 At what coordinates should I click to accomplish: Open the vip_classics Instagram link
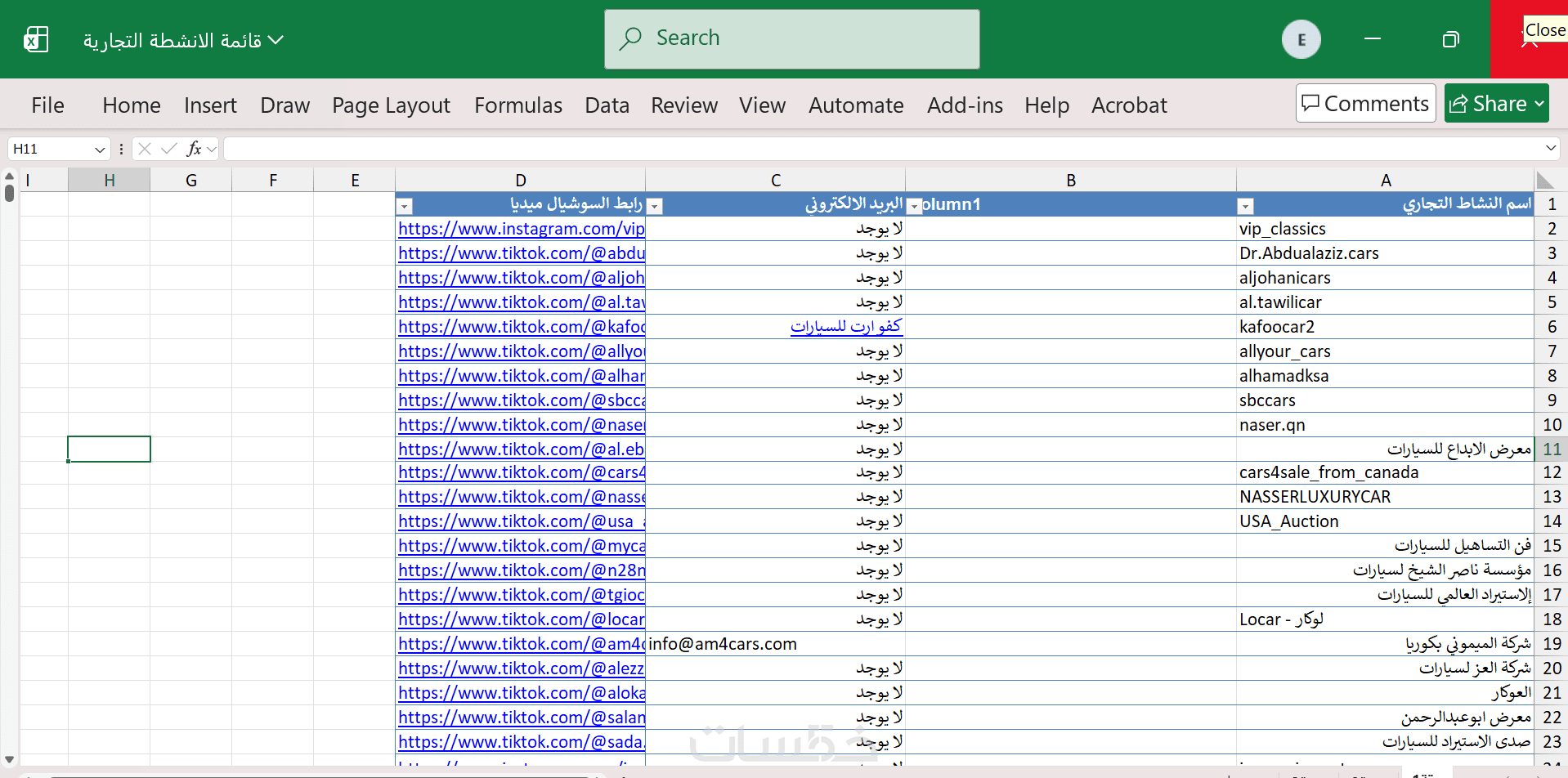pos(522,229)
